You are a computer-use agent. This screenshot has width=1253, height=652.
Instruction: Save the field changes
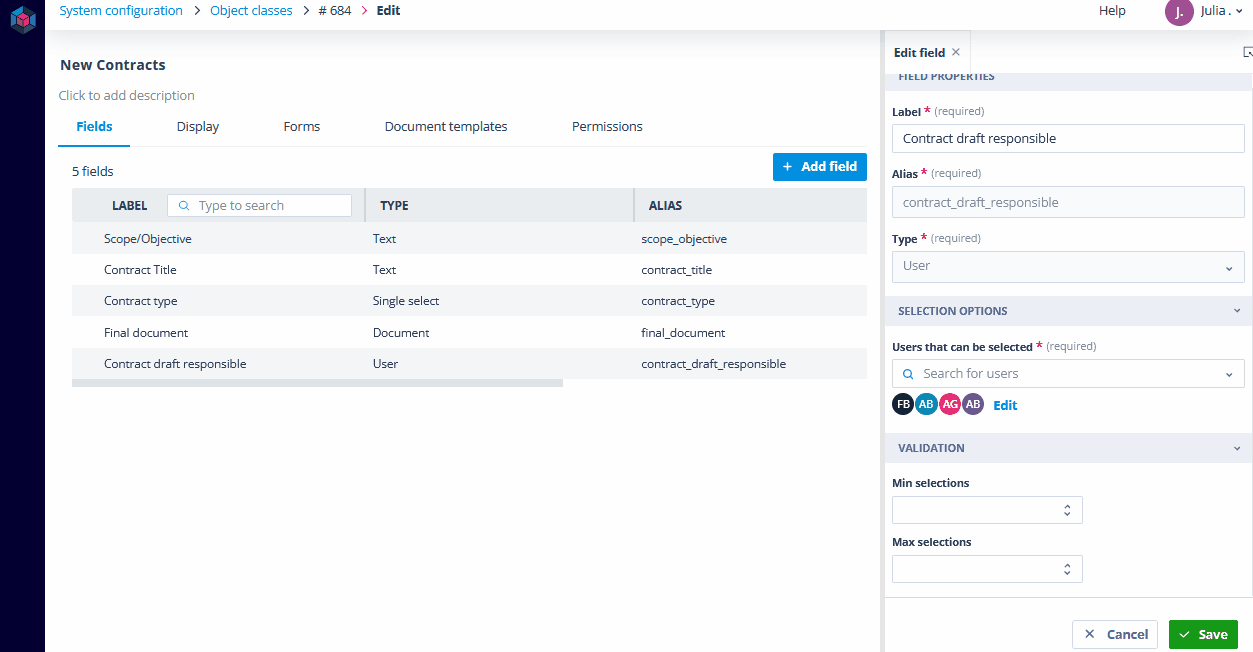tap(1203, 634)
